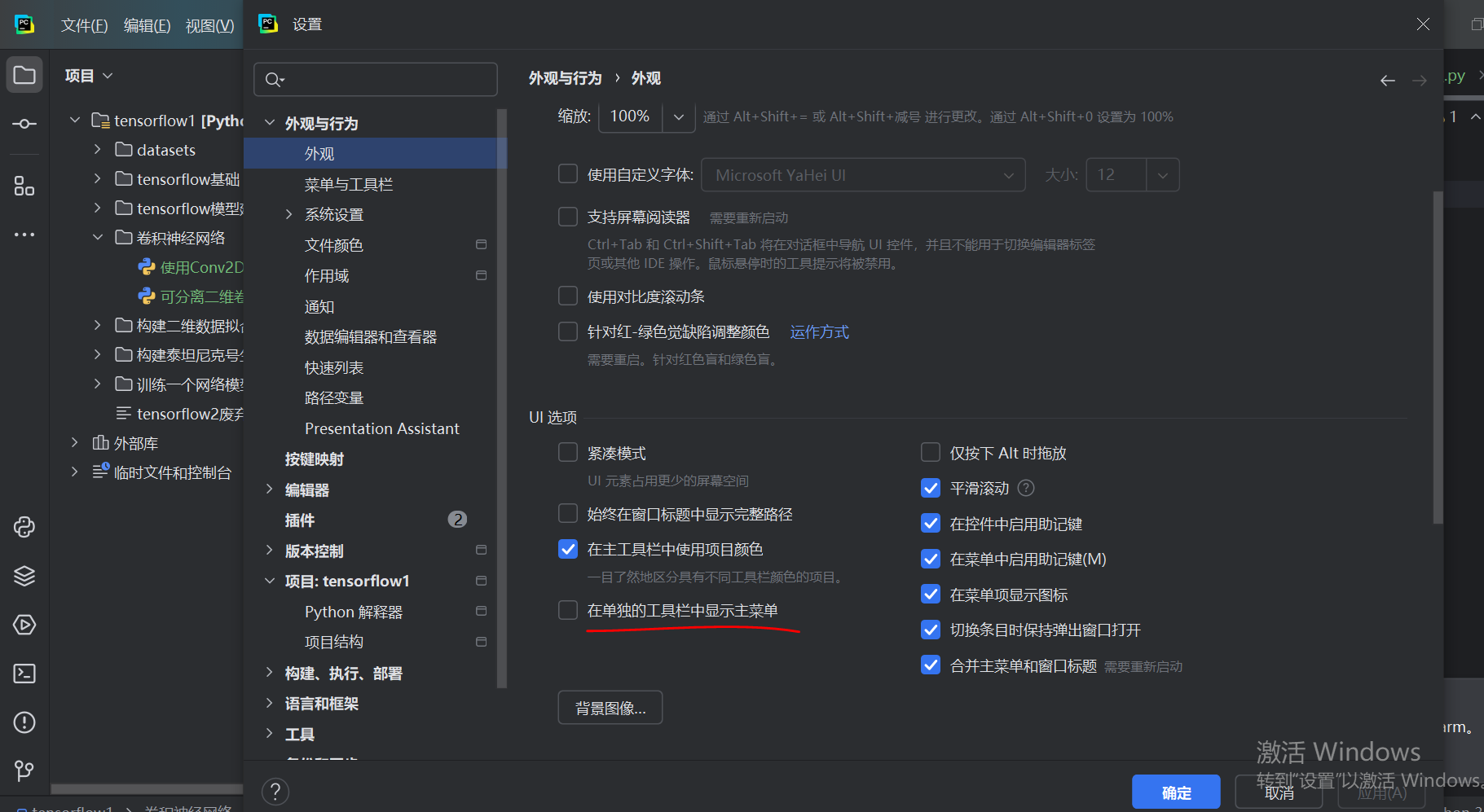Viewport: 1484px width, 812px height.
Task: Uncheck 在控件中启用助记键
Action: pos(931,523)
